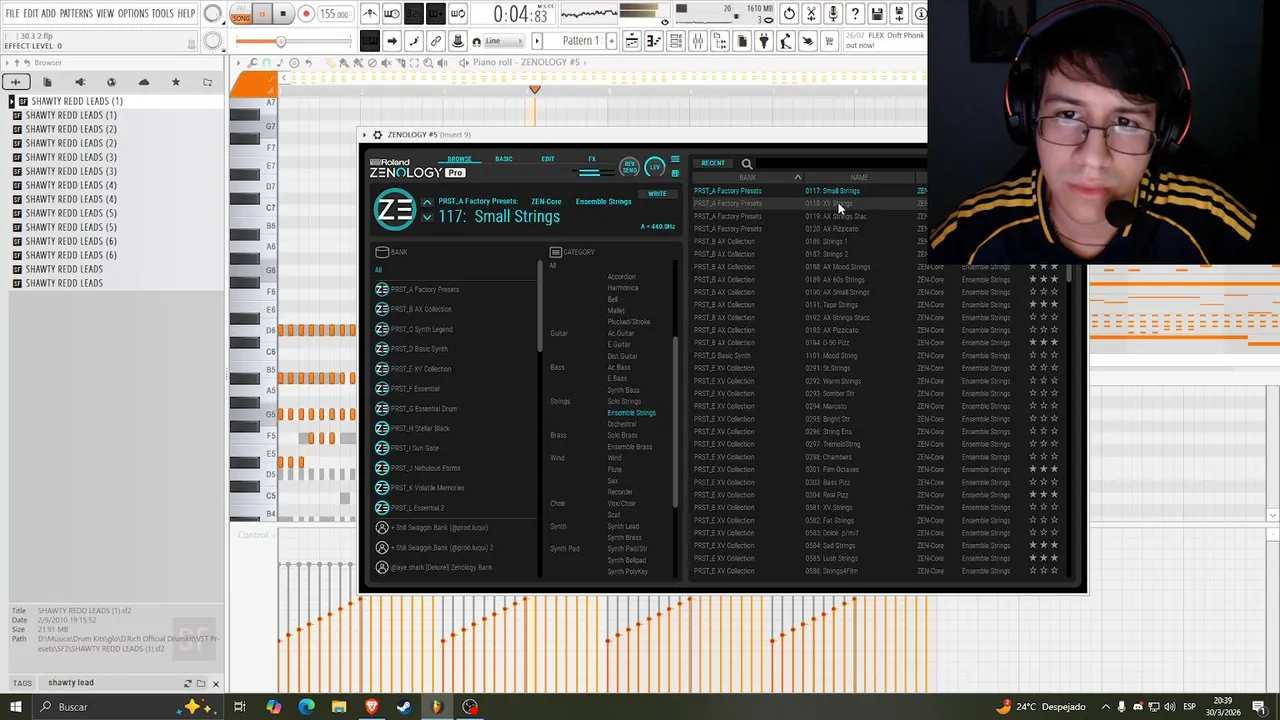Click the preset search magnifier icon
The image size is (1280, 720).
(747, 164)
